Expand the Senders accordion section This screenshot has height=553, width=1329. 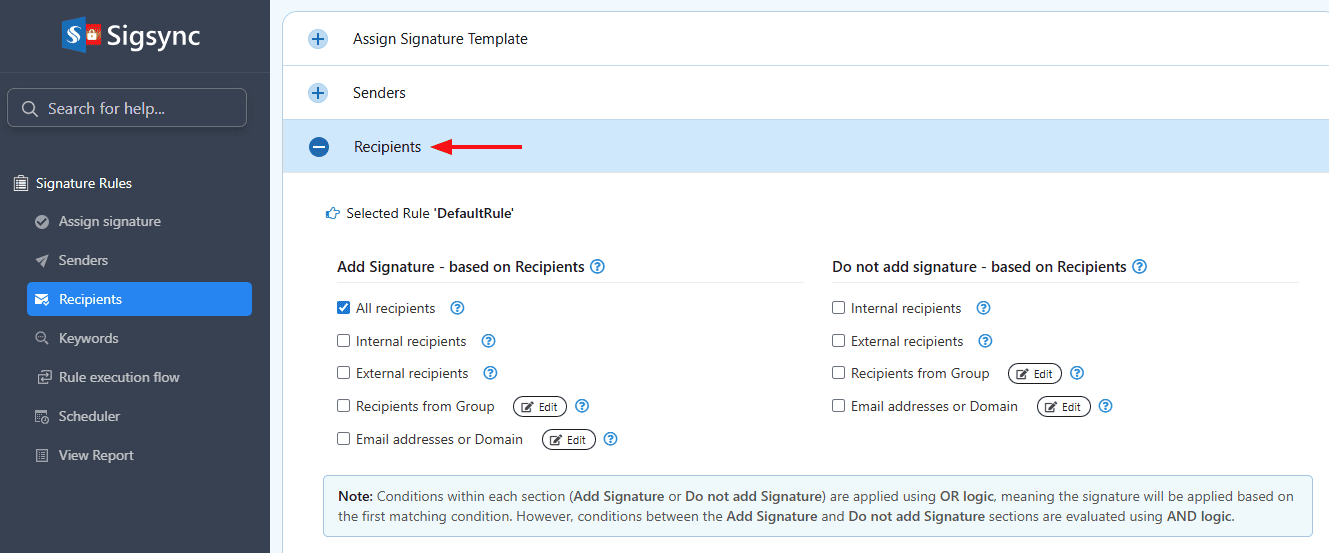pyautogui.click(x=318, y=93)
